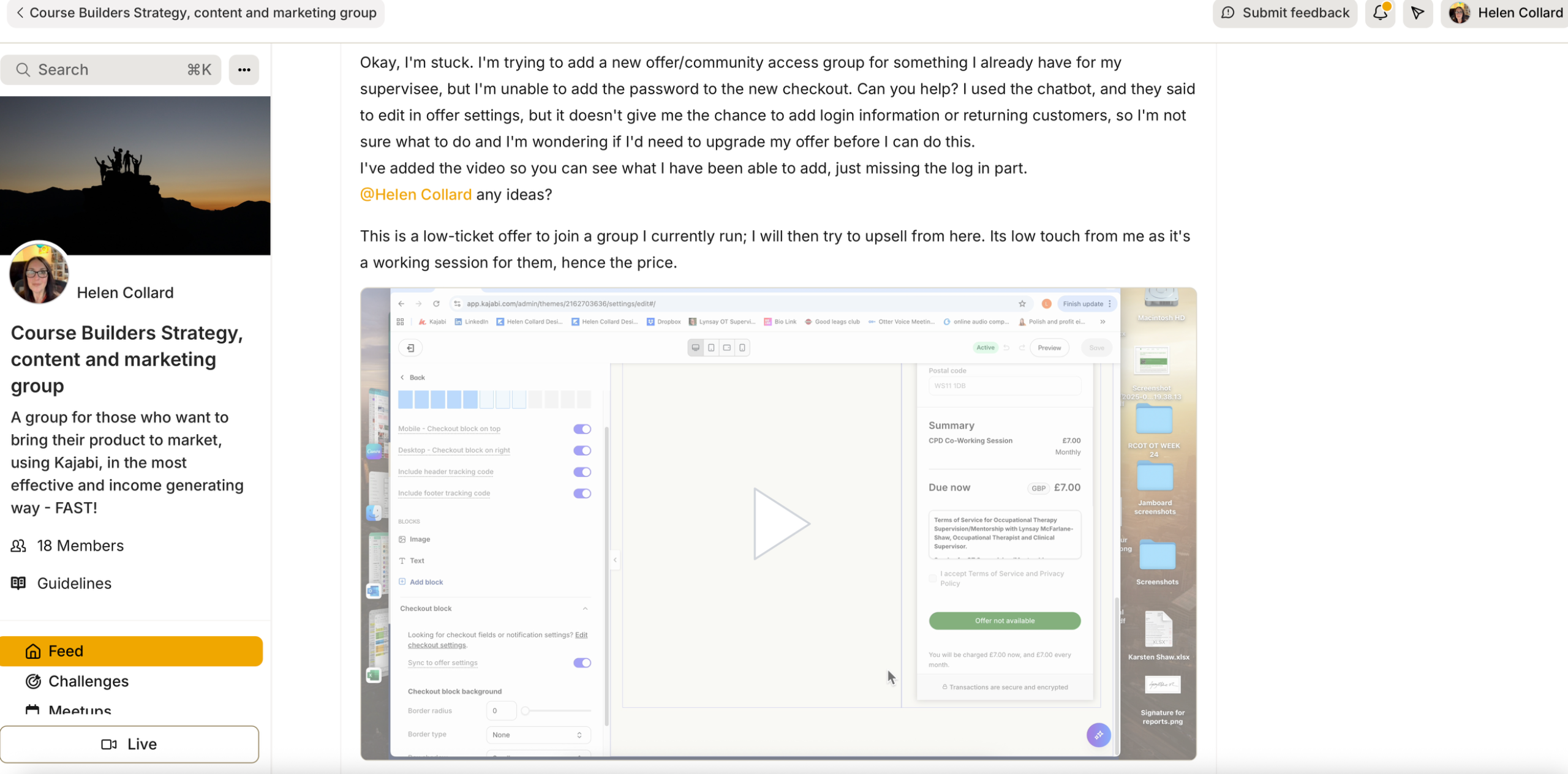Click the sidebar three-dots more options button
The image size is (1568, 774).
244,70
